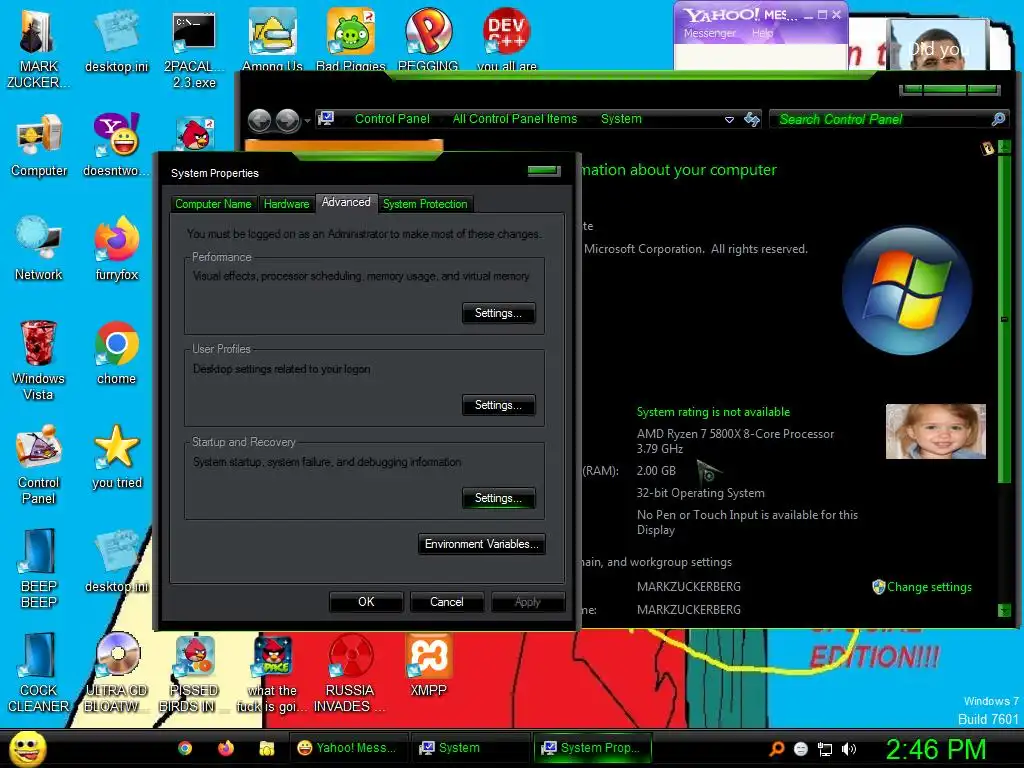The image size is (1024, 768).
Task: Open the Windows Vista recycle bin icon
Action: pyautogui.click(x=39, y=360)
